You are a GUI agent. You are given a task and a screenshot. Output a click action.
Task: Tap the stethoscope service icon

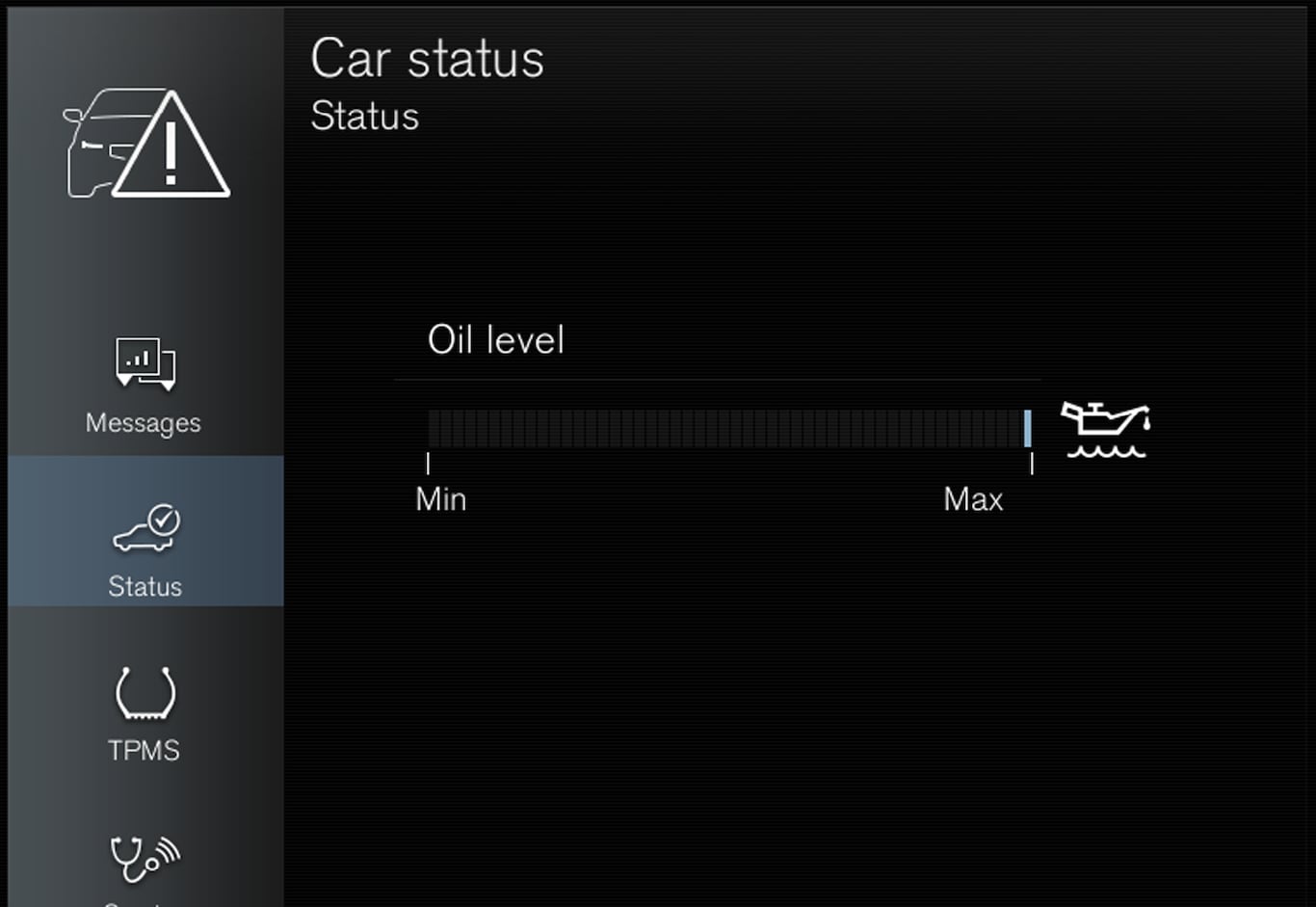[x=145, y=857]
